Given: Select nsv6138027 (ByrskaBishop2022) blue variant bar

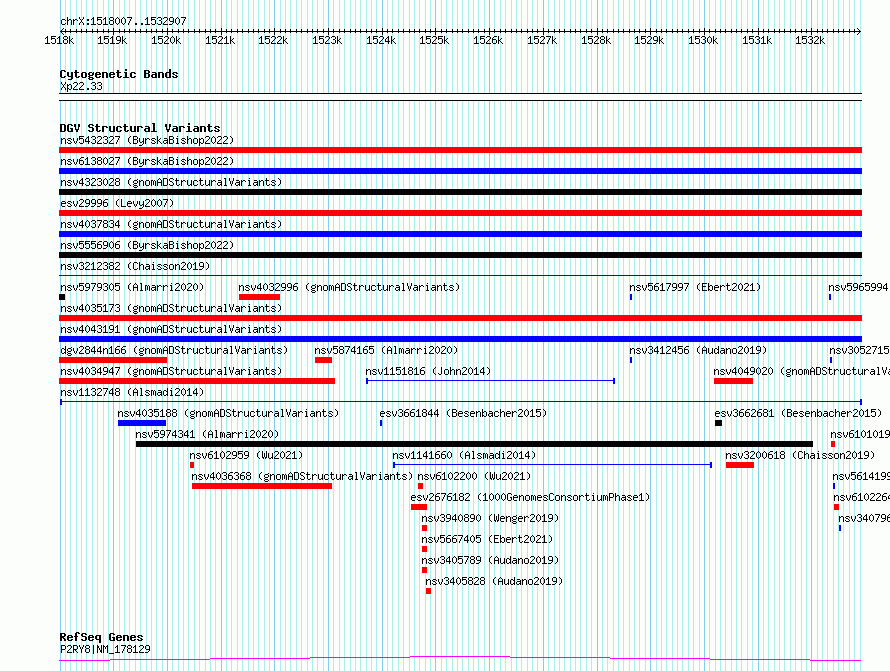Looking at the screenshot, I should 460,171.
